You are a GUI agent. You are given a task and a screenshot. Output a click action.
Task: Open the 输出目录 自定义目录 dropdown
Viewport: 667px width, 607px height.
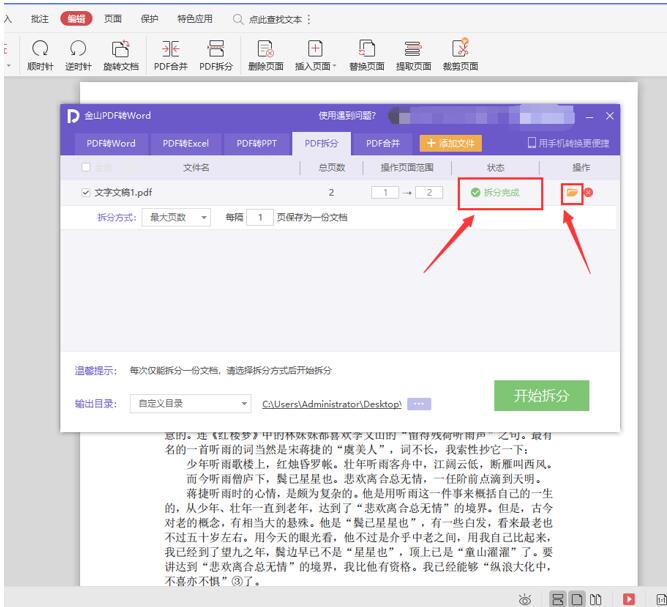[190, 404]
